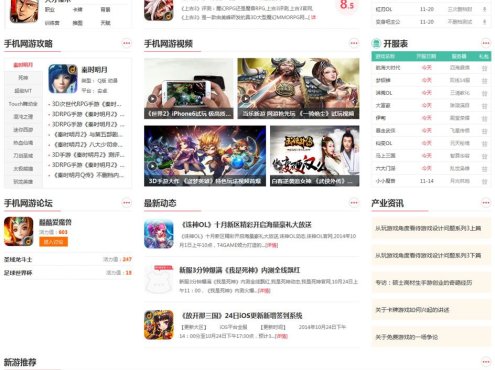Open 3D次世代RPG手游 article link

(87, 104)
